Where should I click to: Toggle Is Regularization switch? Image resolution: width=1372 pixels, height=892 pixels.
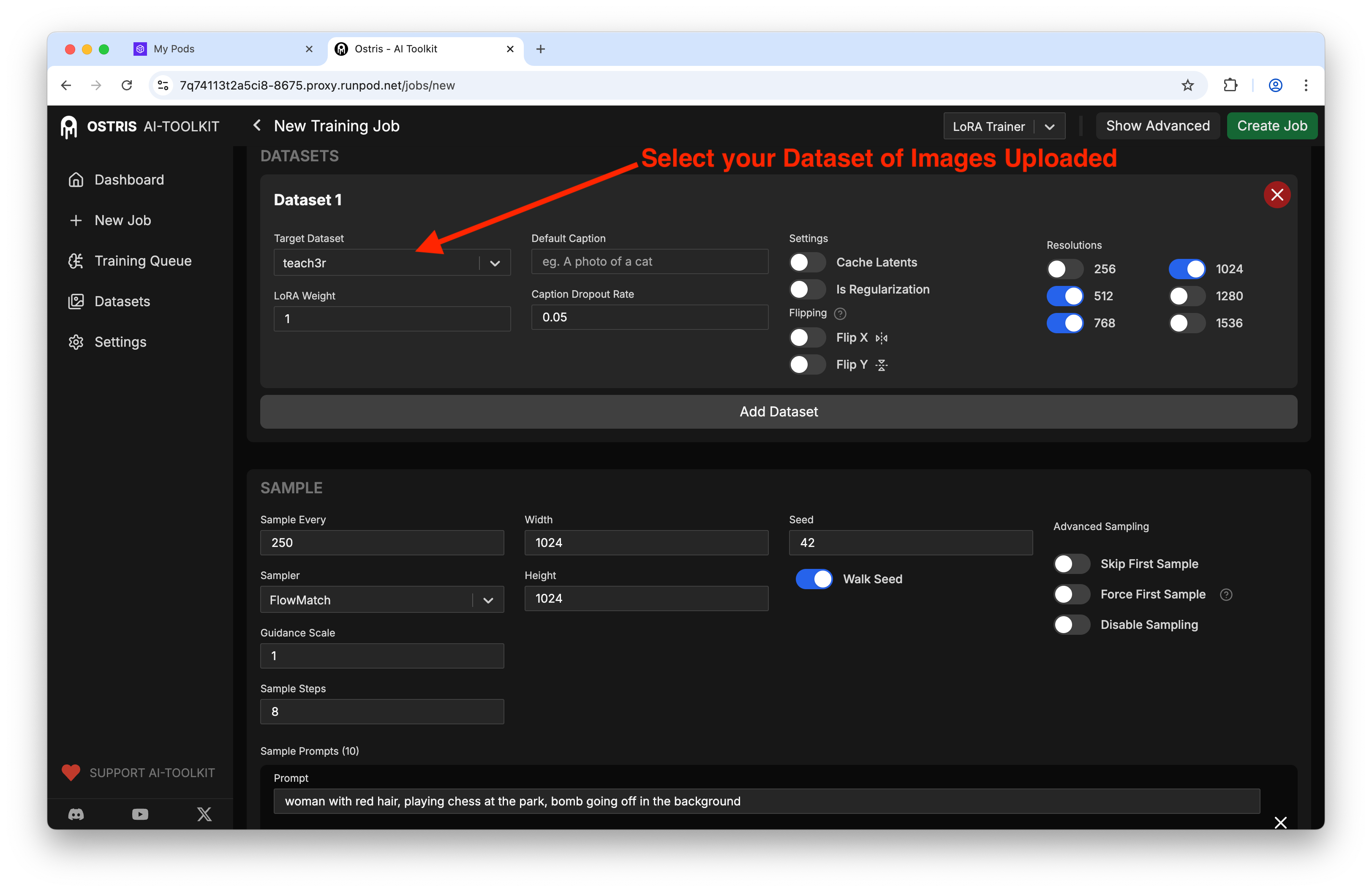click(x=807, y=289)
